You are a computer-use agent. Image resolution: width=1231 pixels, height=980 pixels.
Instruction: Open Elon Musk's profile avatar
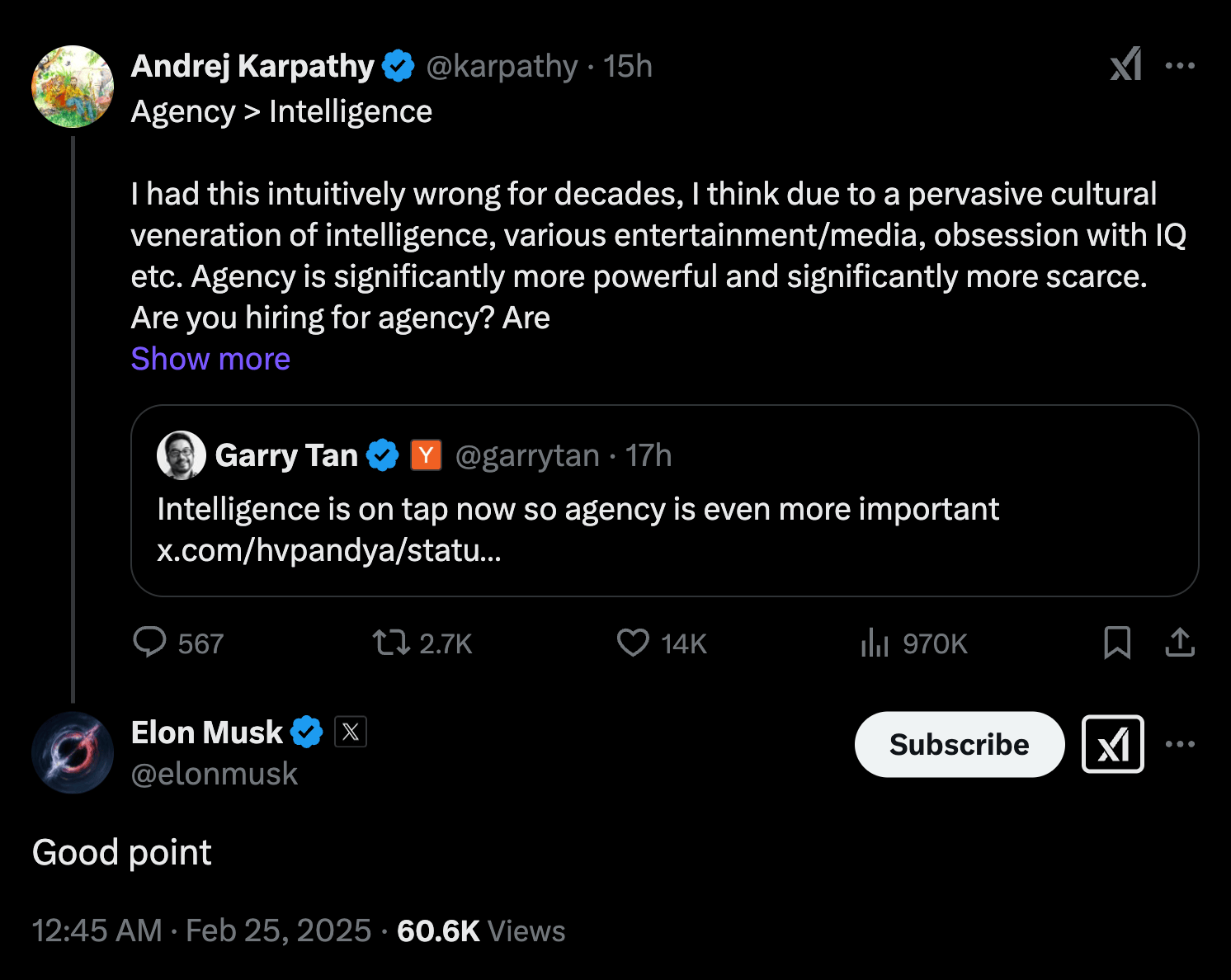click(x=73, y=752)
